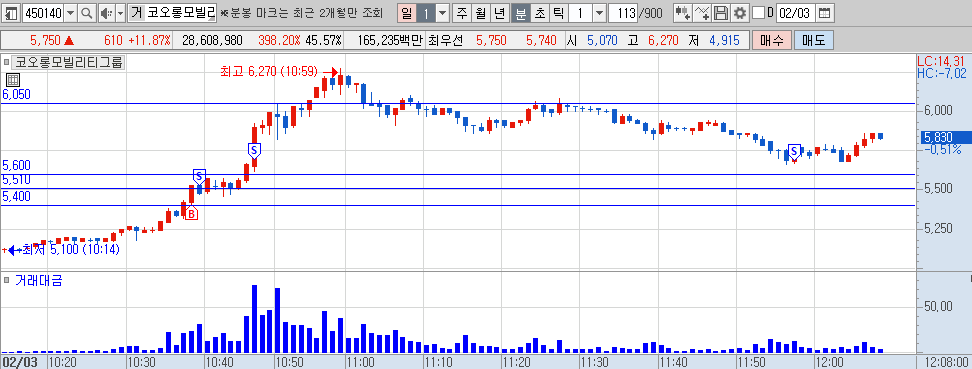Click the speaker sound icon
The height and width of the screenshot is (369, 972).
(x=106, y=12)
